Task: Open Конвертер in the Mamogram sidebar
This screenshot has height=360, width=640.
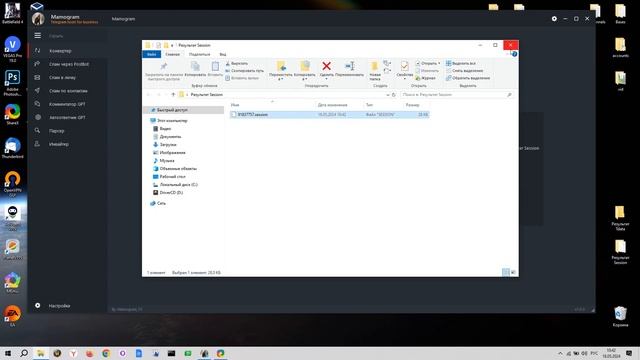Action: tap(60, 51)
